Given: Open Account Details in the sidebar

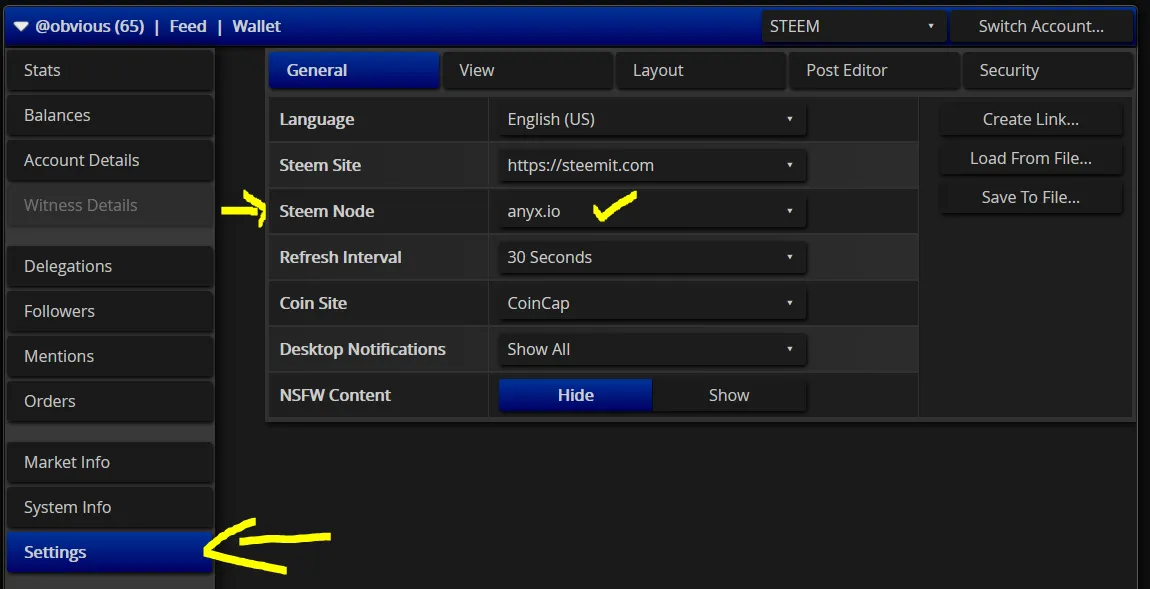Looking at the screenshot, I should coord(110,160).
